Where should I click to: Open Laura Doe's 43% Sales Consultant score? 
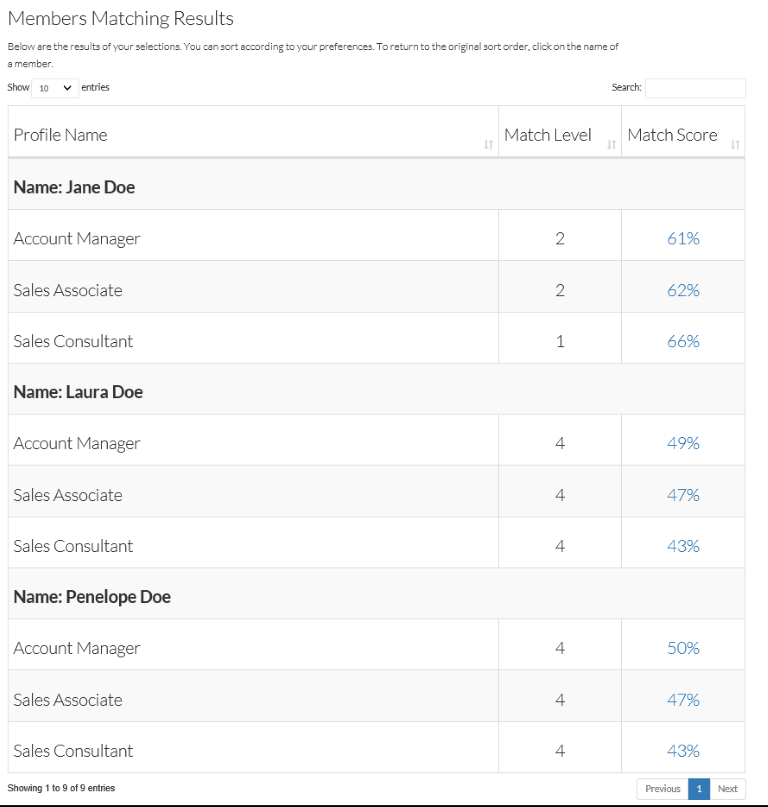point(683,546)
